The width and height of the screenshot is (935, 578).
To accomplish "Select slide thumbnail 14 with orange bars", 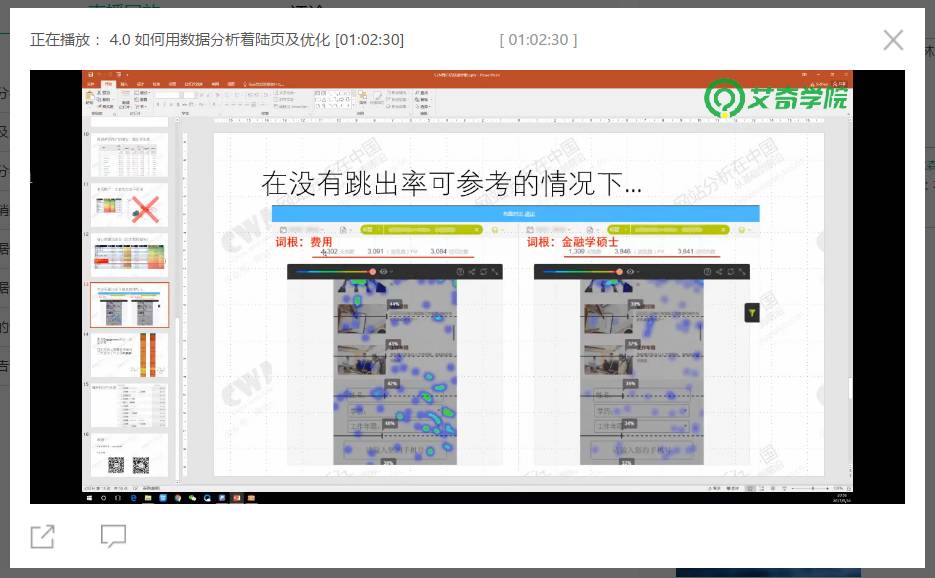I will click(129, 355).
